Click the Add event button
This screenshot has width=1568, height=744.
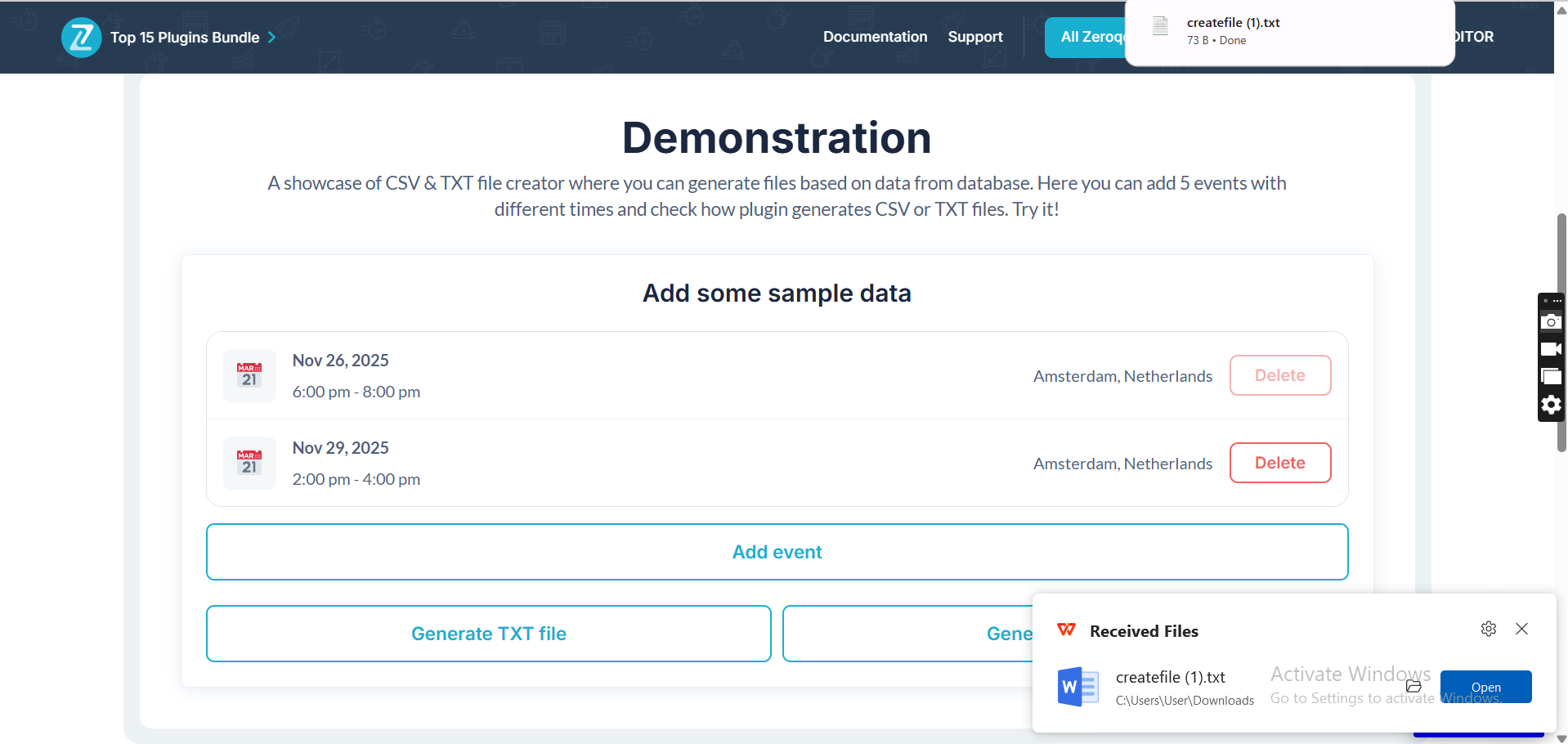(777, 552)
